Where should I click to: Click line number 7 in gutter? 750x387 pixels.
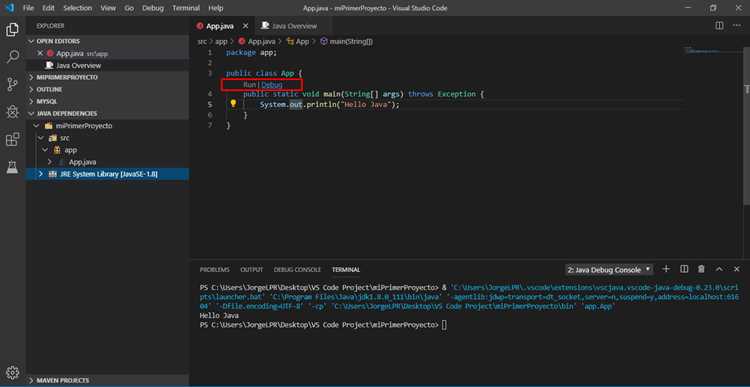(210, 125)
